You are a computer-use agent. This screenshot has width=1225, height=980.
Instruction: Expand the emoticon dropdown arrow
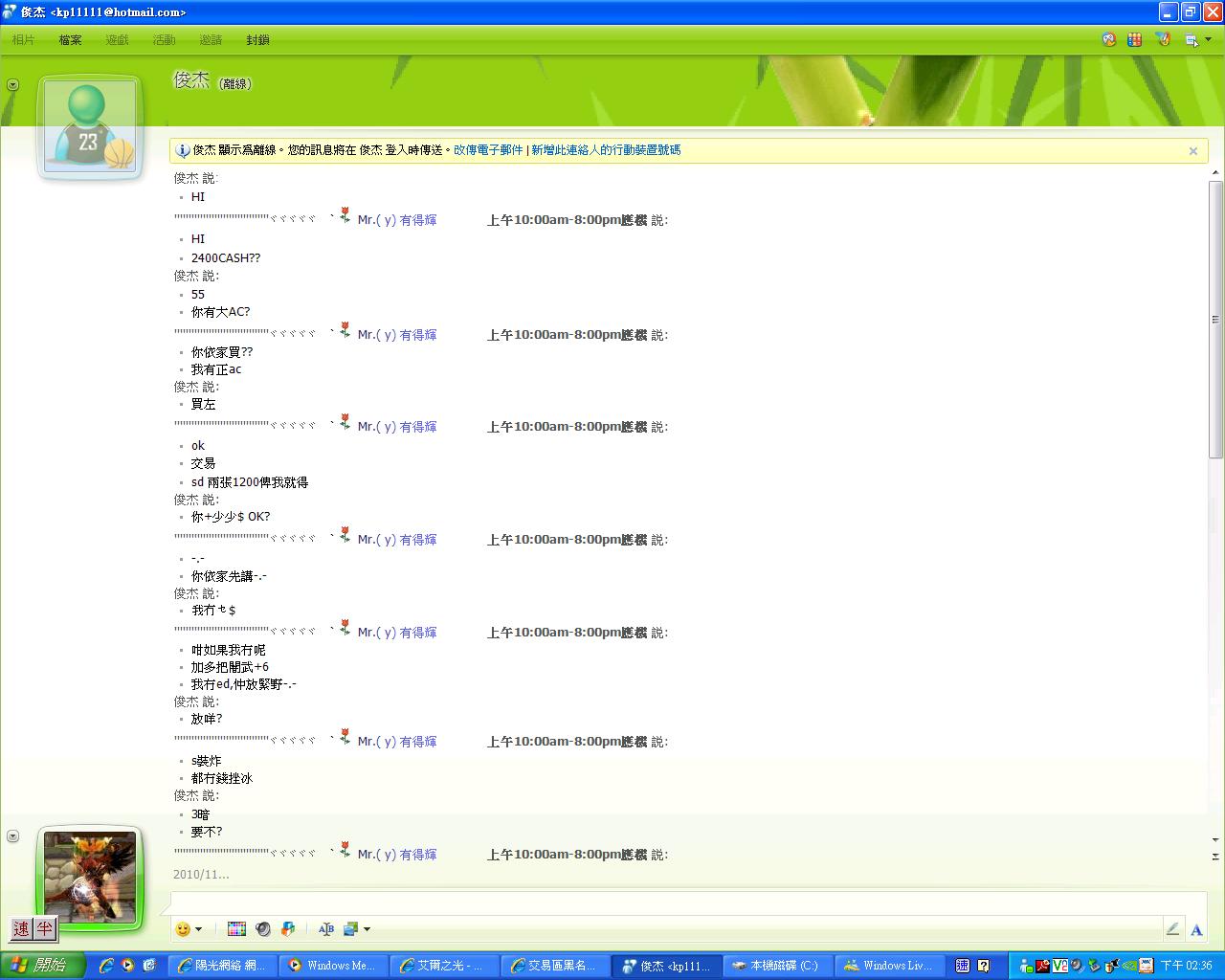[198, 929]
